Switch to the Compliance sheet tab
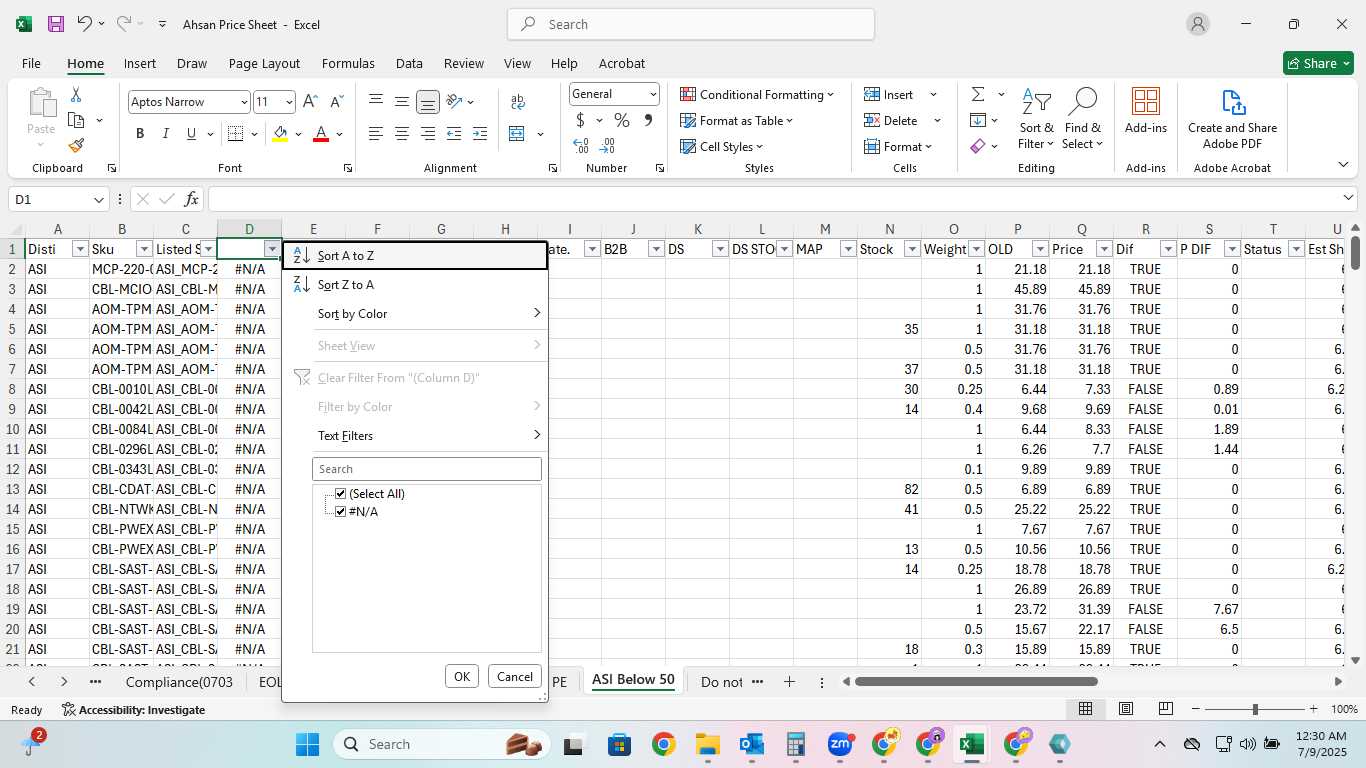This screenshot has height=768, width=1366. (179, 682)
